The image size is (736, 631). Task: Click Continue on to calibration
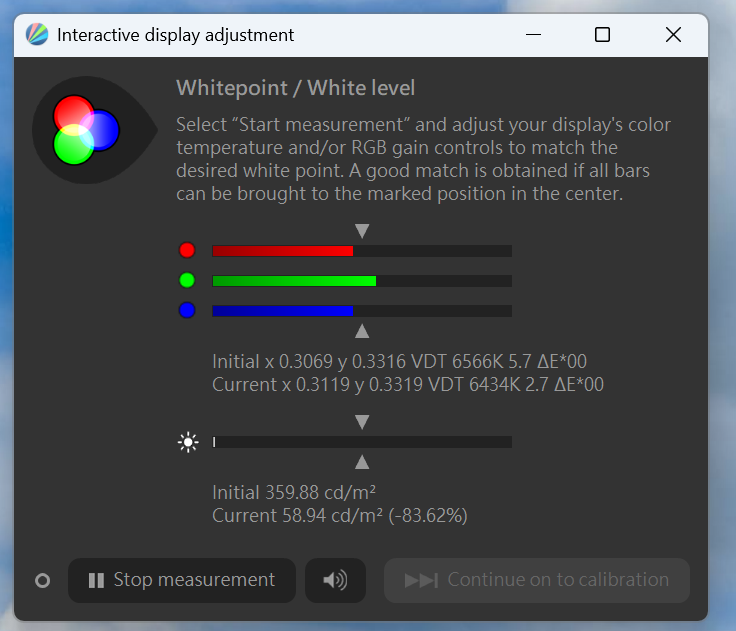click(537, 580)
